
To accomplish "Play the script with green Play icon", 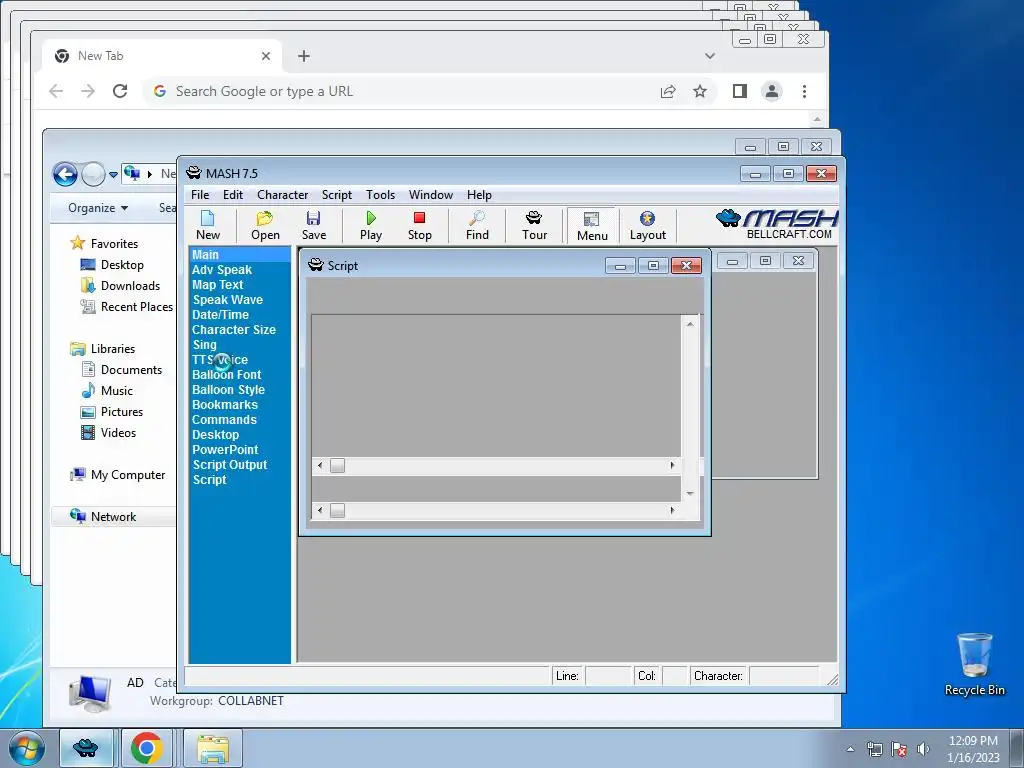I will click(x=370, y=225).
